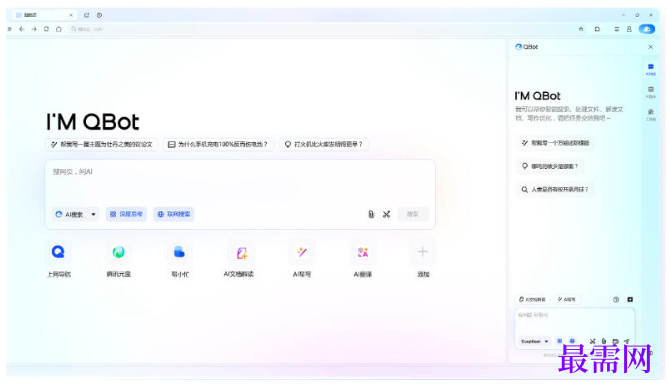This screenshot has height=390, width=670.
Task: Click the address bar search field
Action: click(x=320, y=29)
